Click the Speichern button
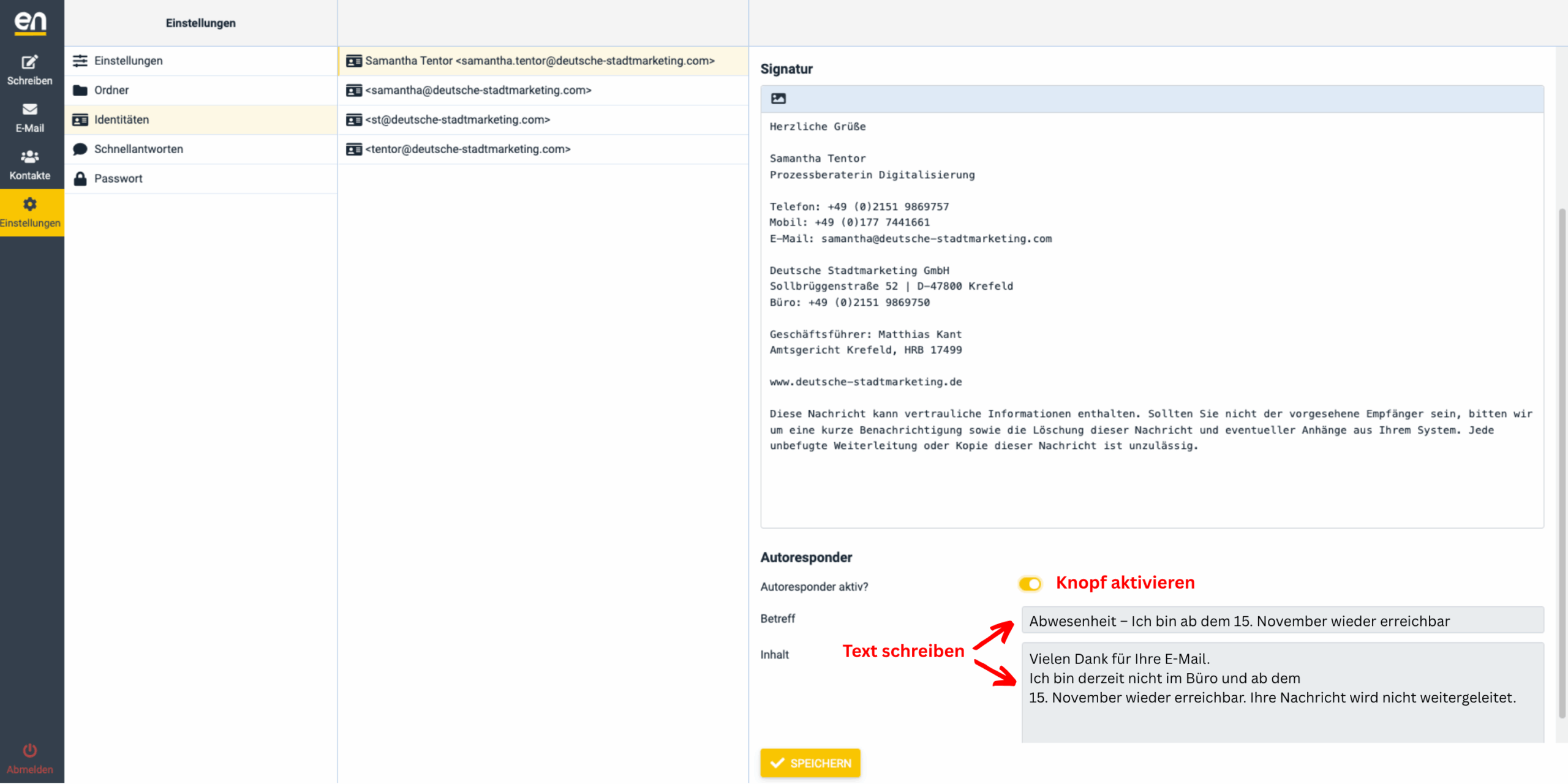The image size is (1568, 784). [x=810, y=763]
